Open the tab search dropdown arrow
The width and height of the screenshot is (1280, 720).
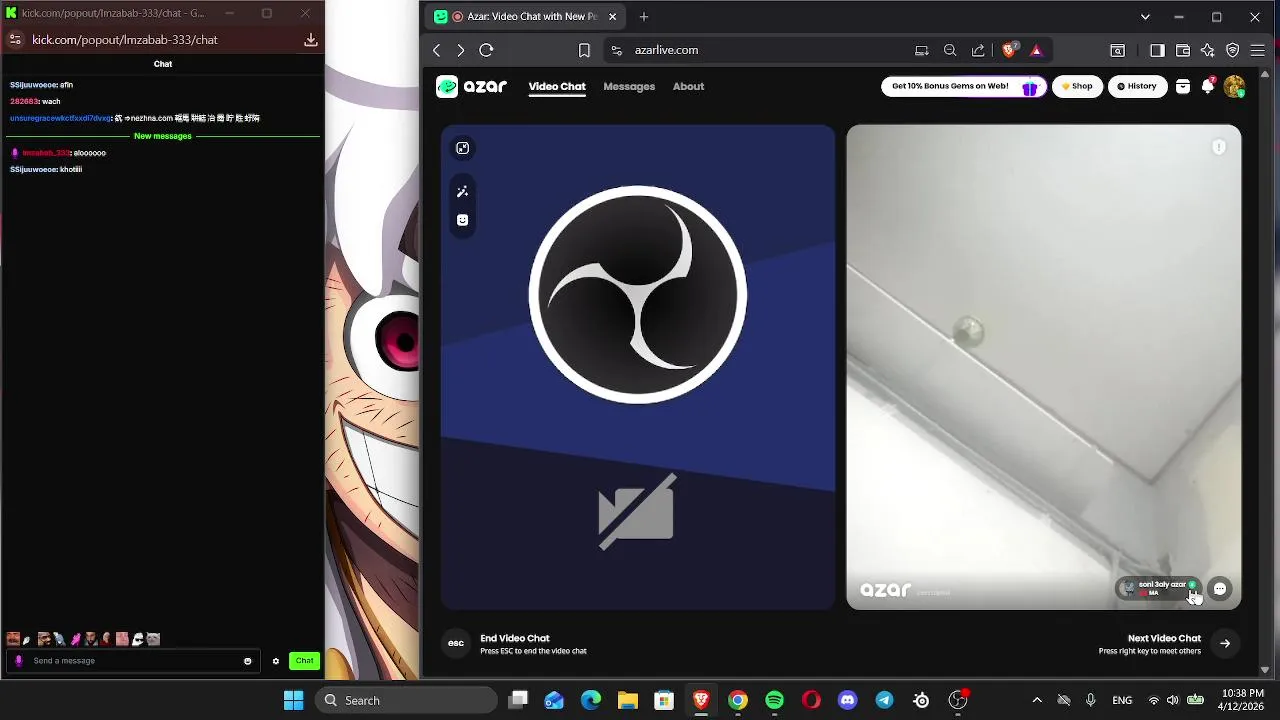[x=1145, y=16]
